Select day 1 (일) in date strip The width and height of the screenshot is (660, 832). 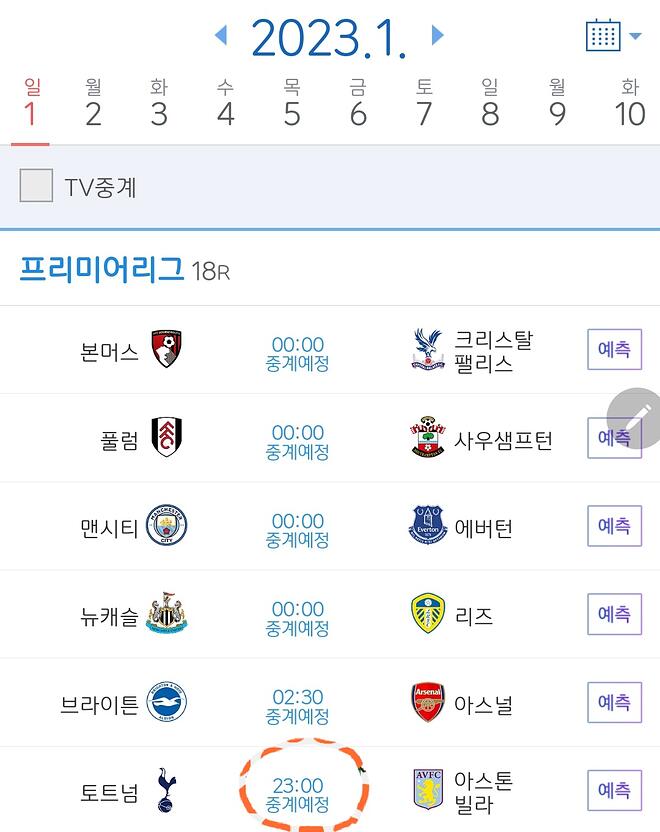[30, 105]
